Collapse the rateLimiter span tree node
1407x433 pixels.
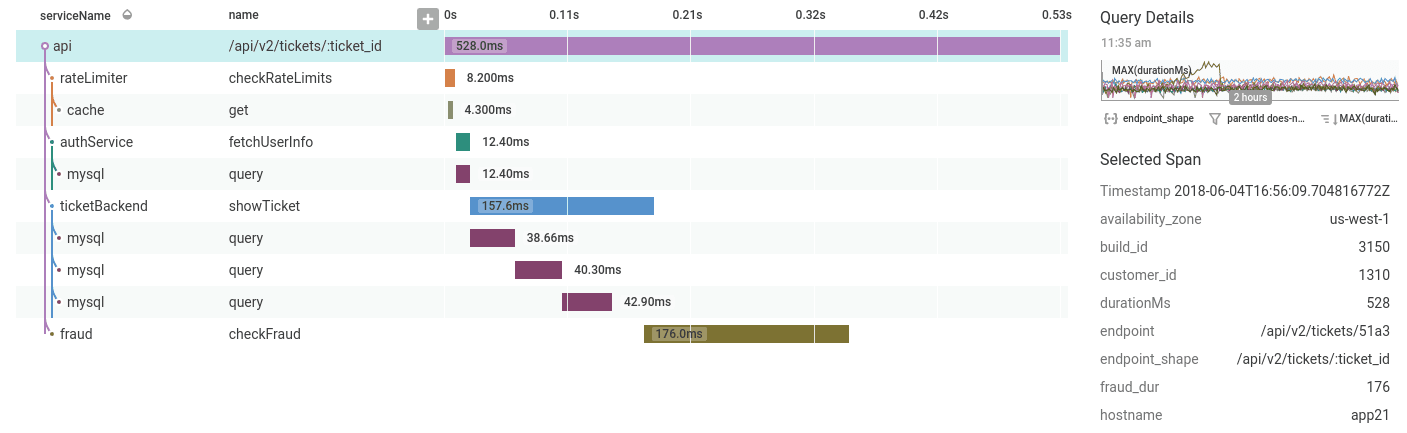tap(52, 78)
